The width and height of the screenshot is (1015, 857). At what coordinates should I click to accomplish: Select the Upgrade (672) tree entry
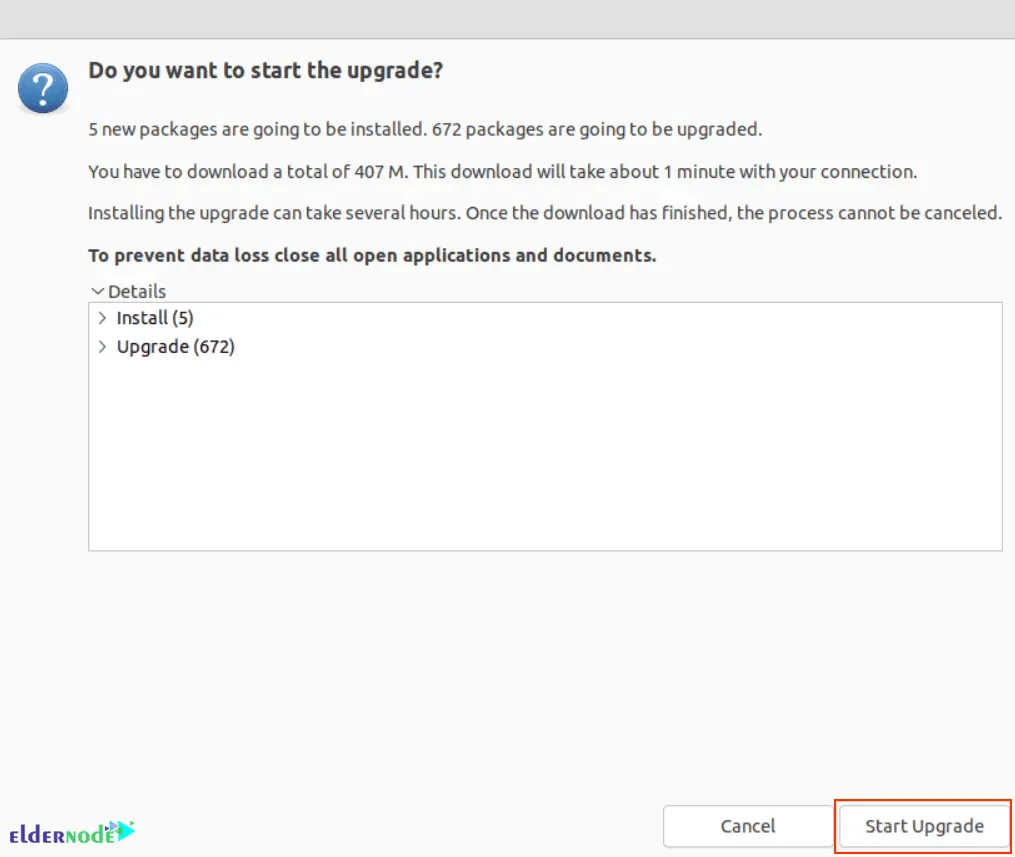[176, 346]
